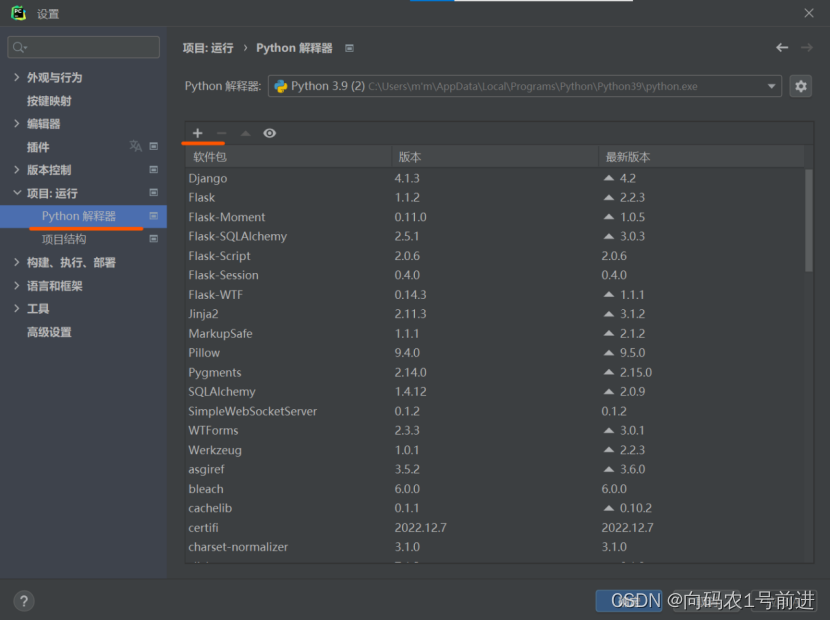Select asgiref package row

pyautogui.click(x=495, y=470)
